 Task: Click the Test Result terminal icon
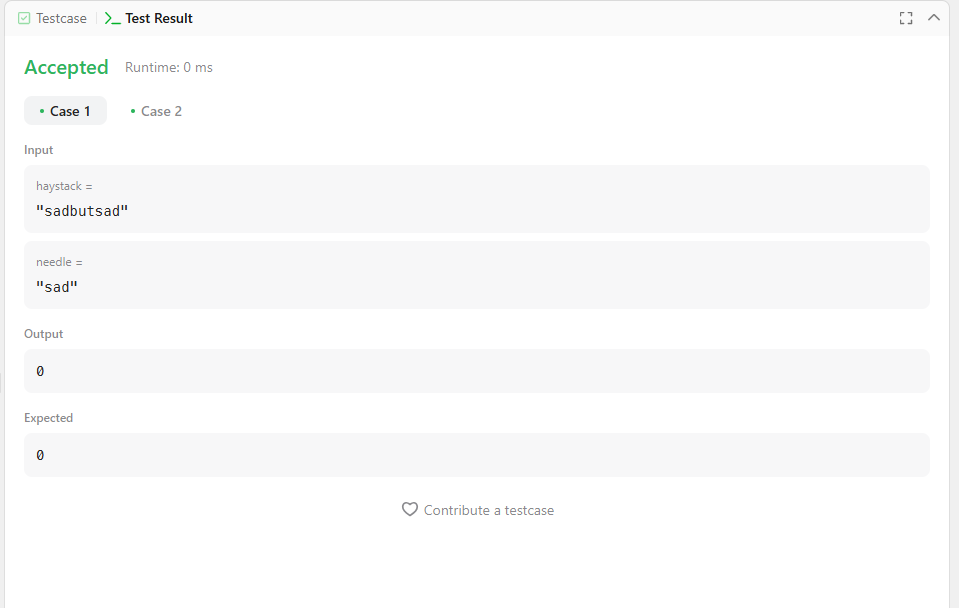(x=112, y=18)
